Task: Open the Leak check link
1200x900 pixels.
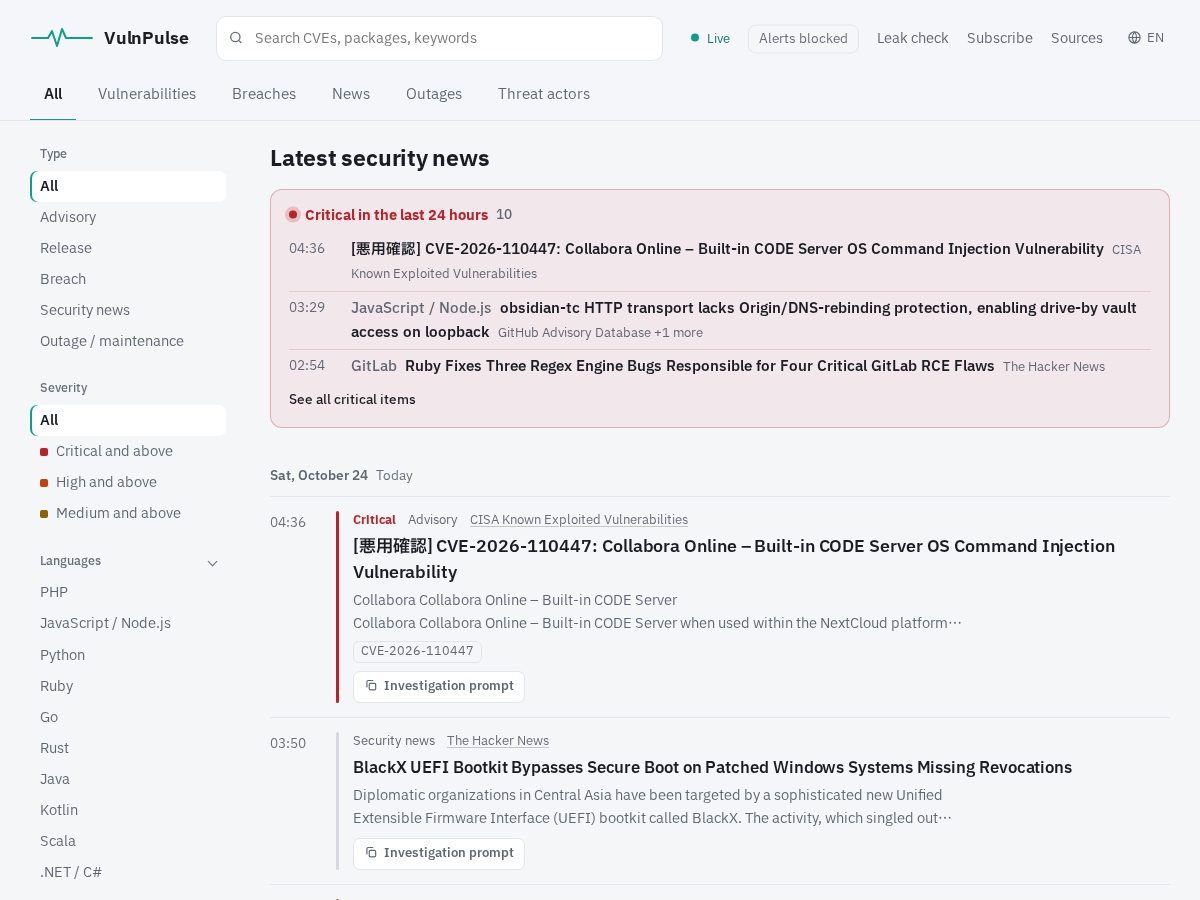Action: [x=913, y=38]
